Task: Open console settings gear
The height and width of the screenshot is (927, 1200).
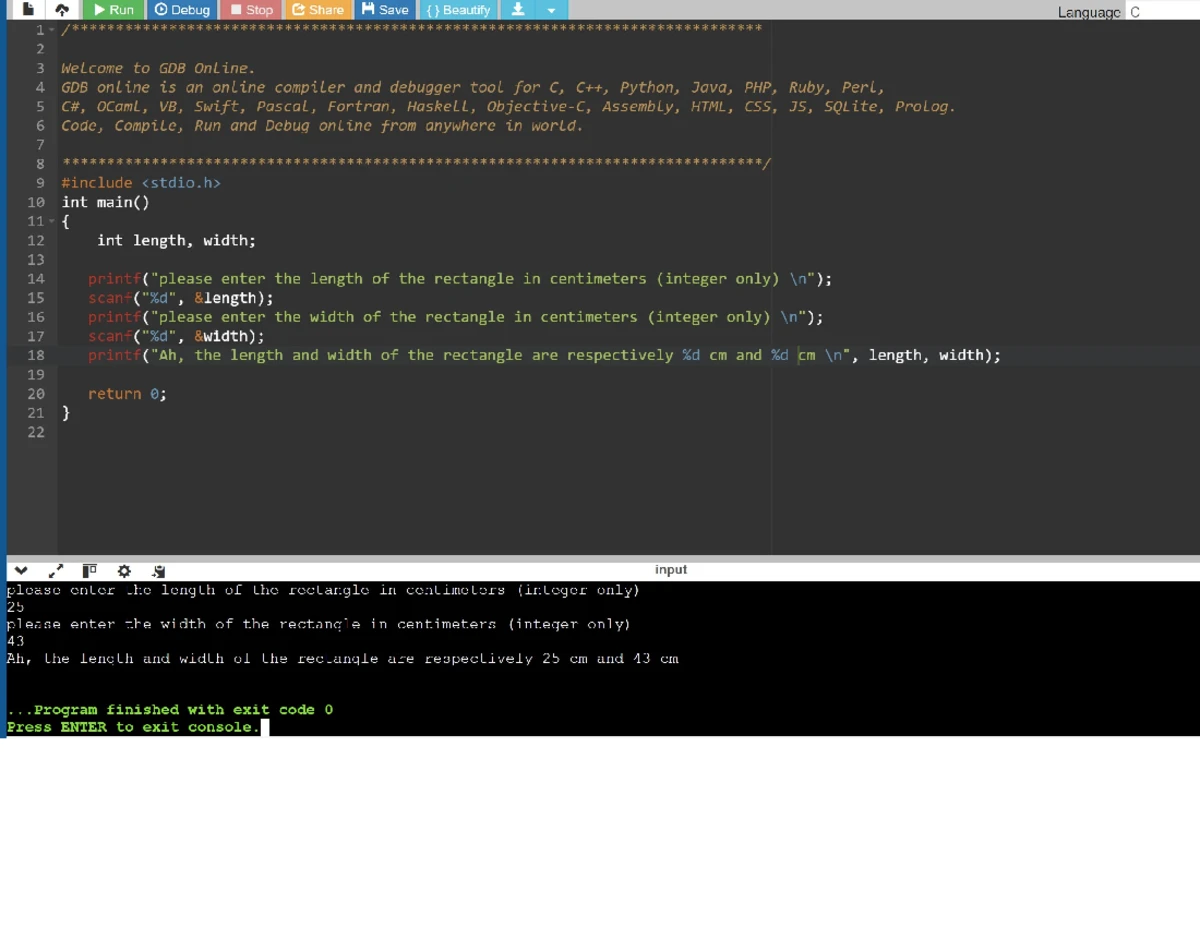Action: [x=124, y=571]
